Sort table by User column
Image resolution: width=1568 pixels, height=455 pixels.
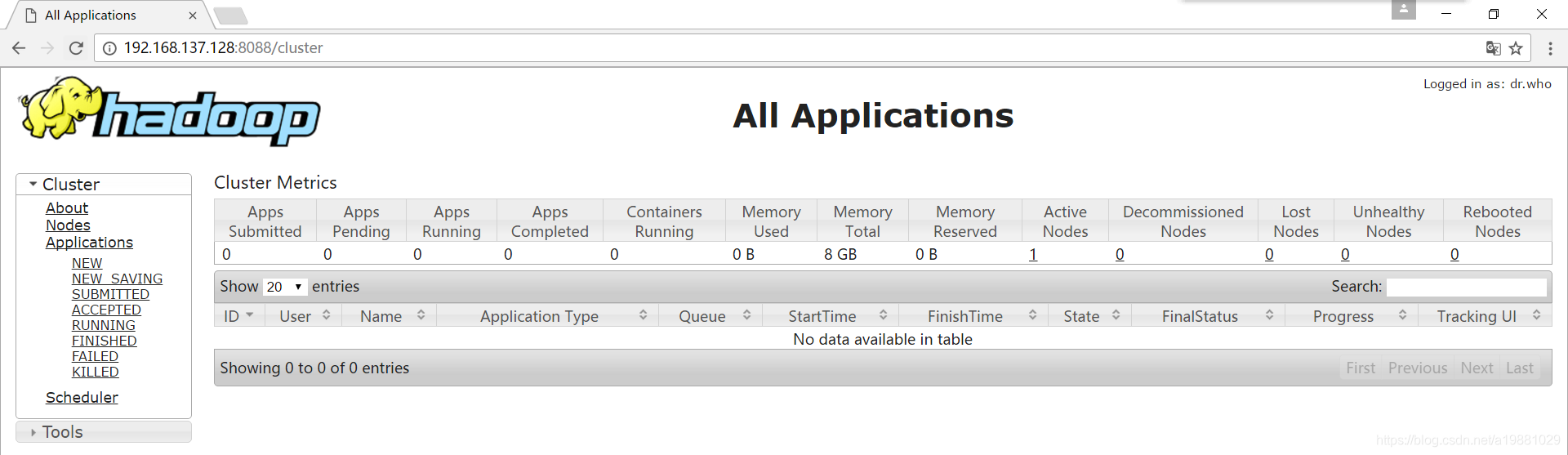(303, 316)
